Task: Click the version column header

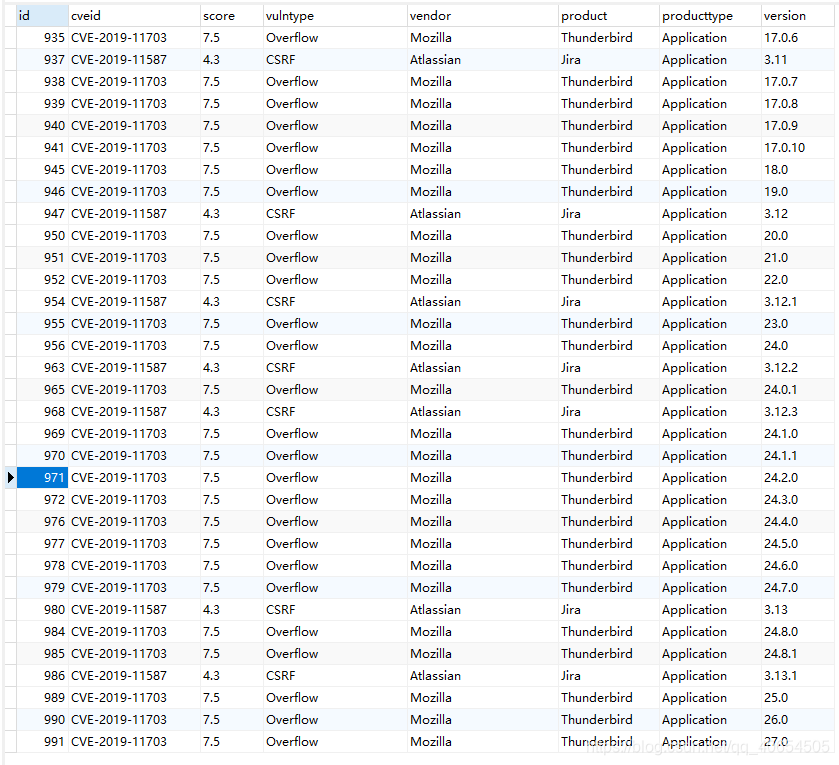Action: (797, 16)
